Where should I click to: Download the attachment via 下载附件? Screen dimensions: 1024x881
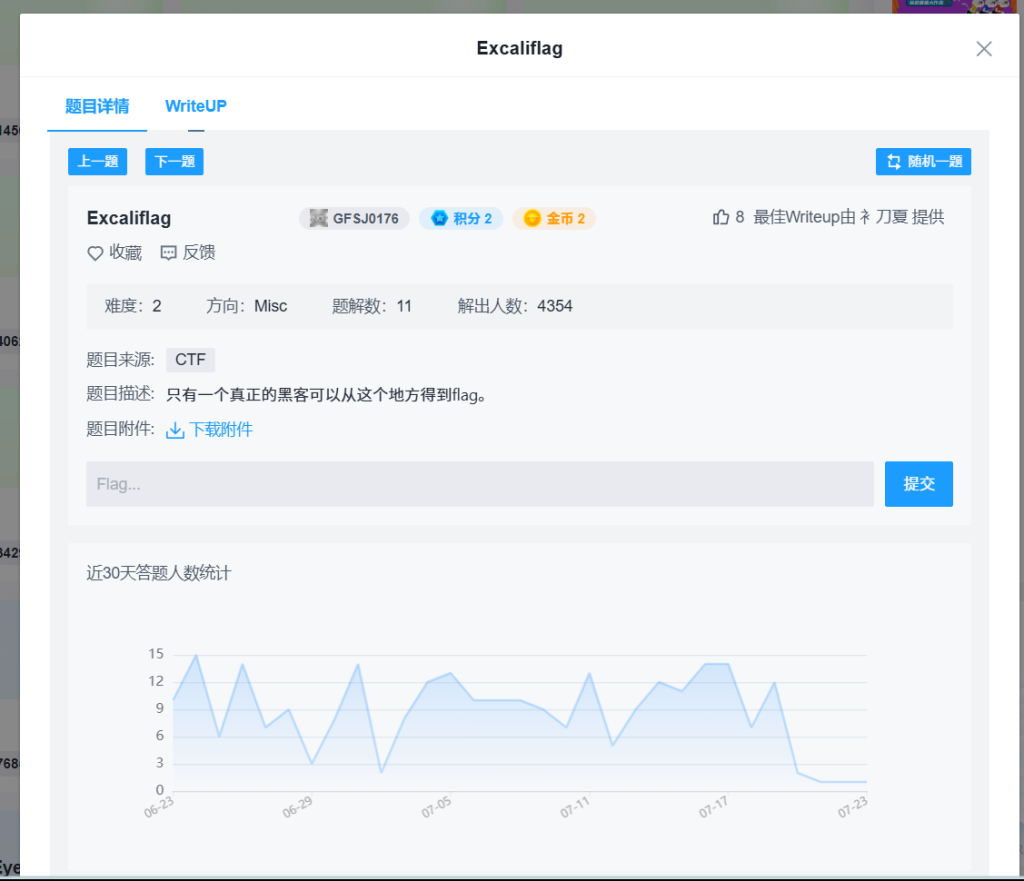point(210,430)
